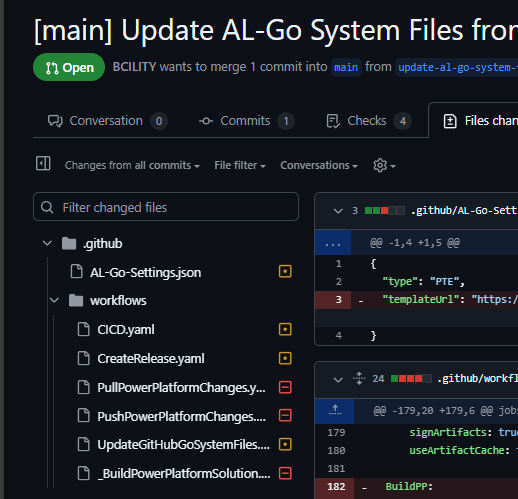Collapse the AL-Go-Settings diff with chevron
This screenshot has width=518, height=499.
pyautogui.click(x=338, y=211)
